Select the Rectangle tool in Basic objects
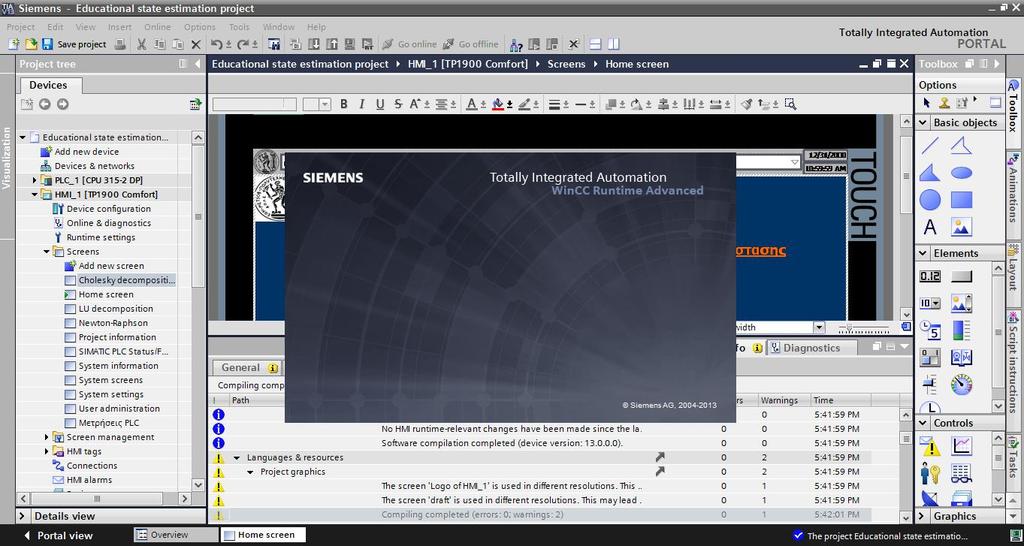Image resolution: width=1024 pixels, height=546 pixels. coord(961,200)
